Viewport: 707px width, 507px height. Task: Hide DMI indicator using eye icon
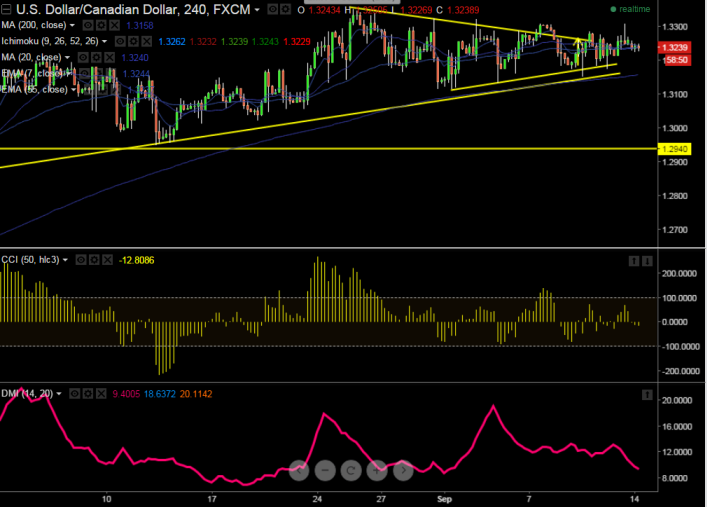coord(74,394)
